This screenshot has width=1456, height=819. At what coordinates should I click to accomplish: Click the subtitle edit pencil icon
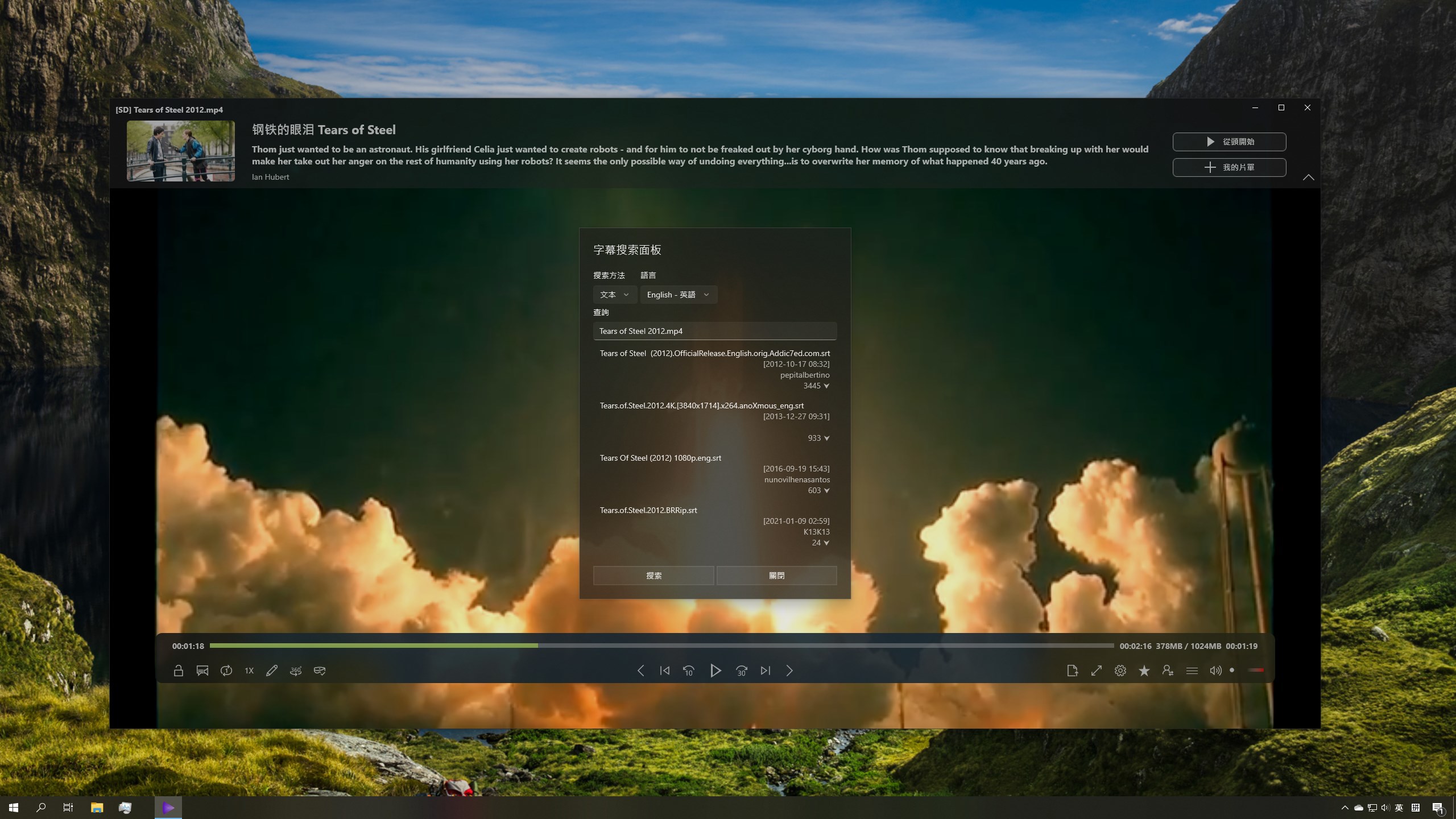coord(271,671)
